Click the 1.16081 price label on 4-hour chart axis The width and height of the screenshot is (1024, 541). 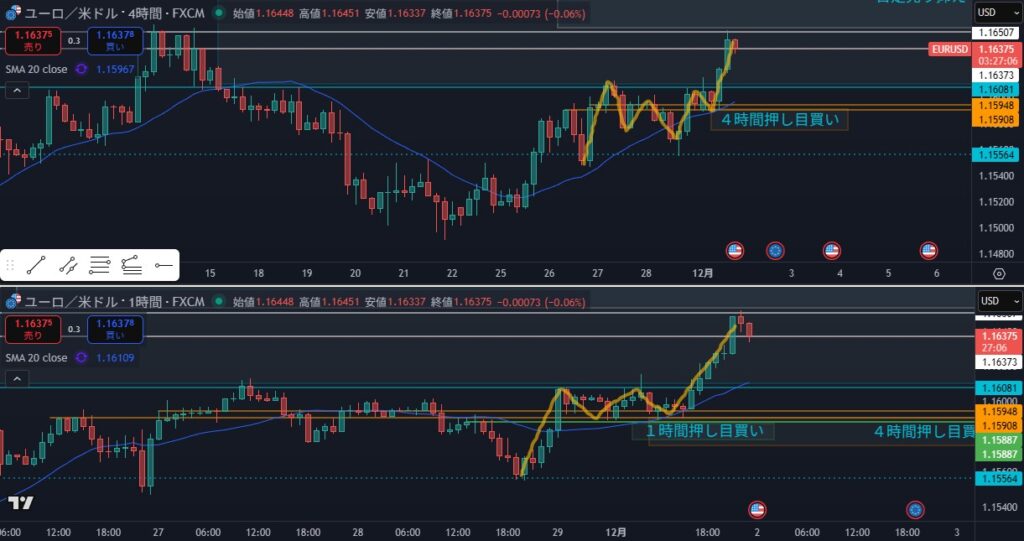tap(996, 89)
